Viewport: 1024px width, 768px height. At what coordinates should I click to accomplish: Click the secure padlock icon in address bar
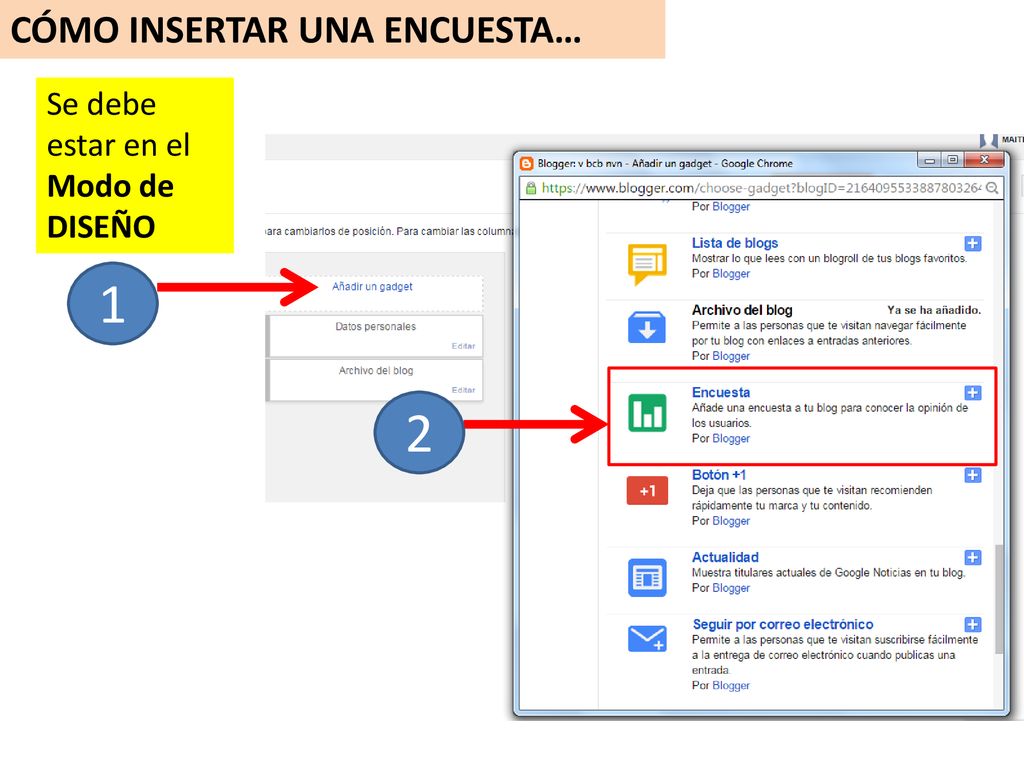(531, 188)
